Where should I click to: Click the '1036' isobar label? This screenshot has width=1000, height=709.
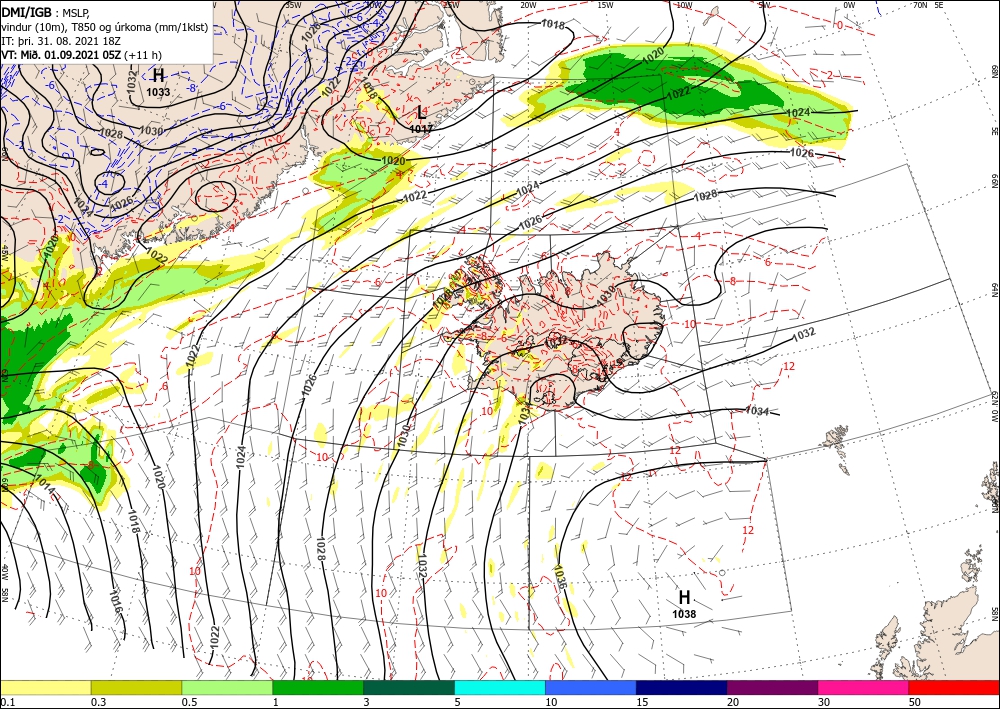pyautogui.click(x=561, y=576)
